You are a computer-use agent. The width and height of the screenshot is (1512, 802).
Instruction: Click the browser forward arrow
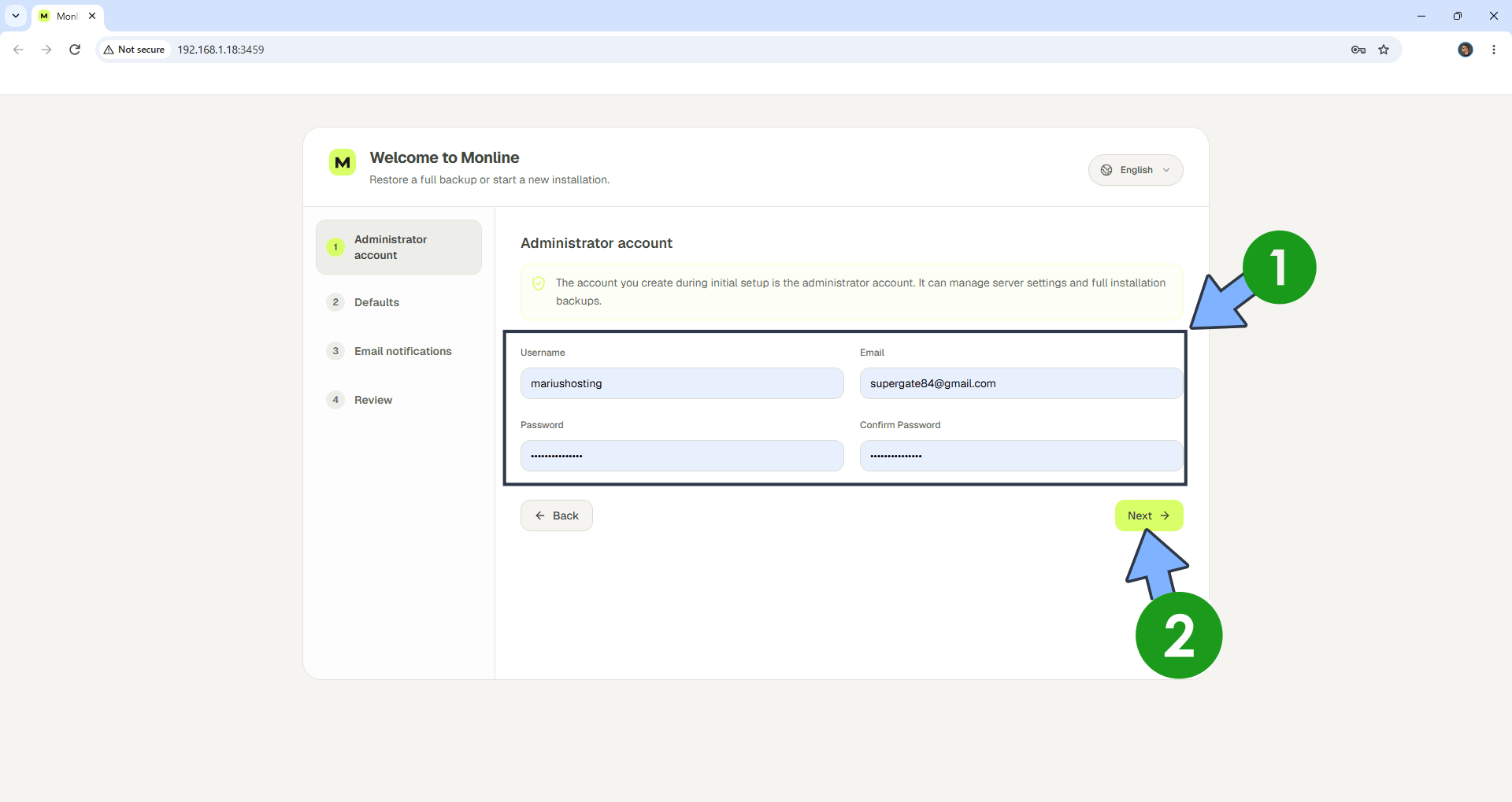pyautogui.click(x=46, y=50)
